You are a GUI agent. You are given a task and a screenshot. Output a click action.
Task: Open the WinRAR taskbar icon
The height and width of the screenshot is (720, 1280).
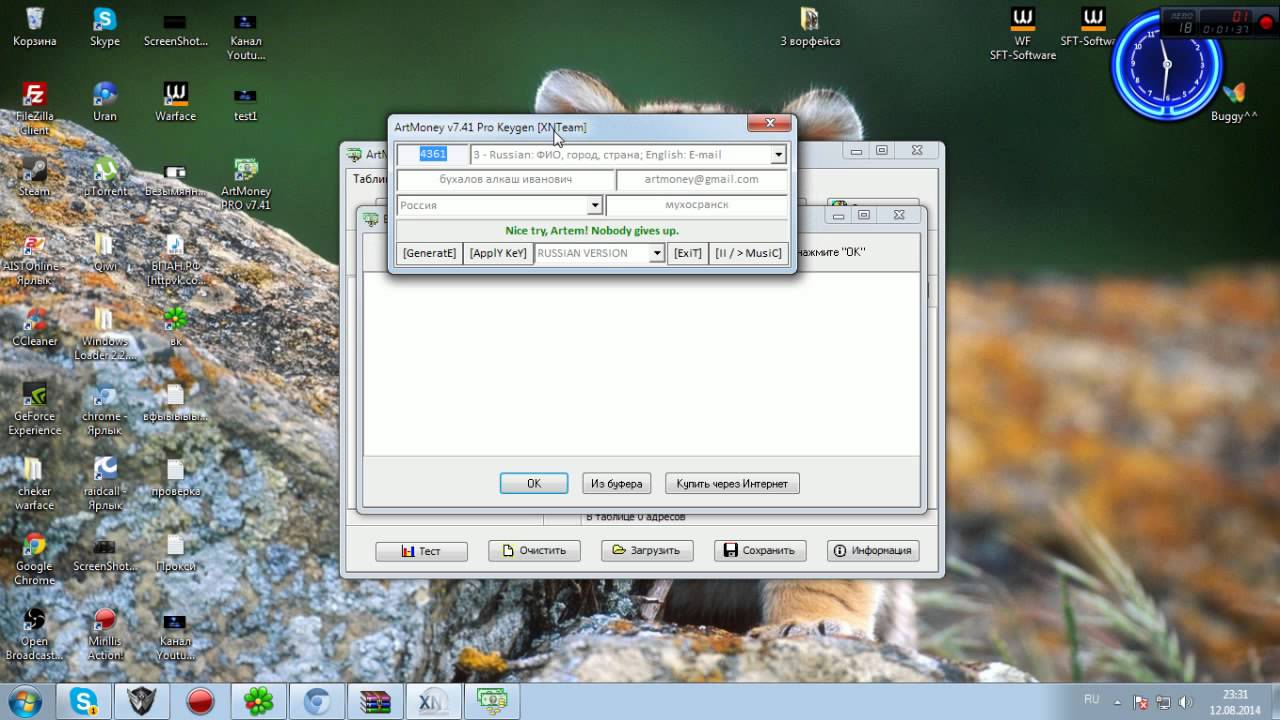click(x=375, y=701)
